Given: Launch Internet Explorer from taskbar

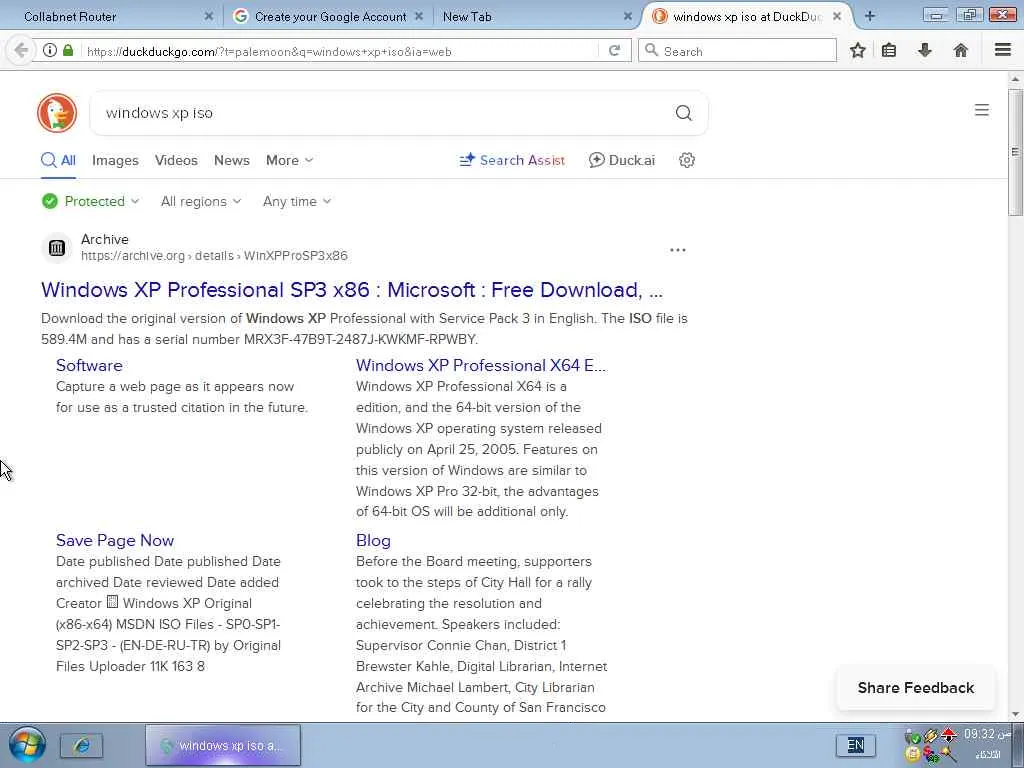Looking at the screenshot, I should tap(82, 745).
